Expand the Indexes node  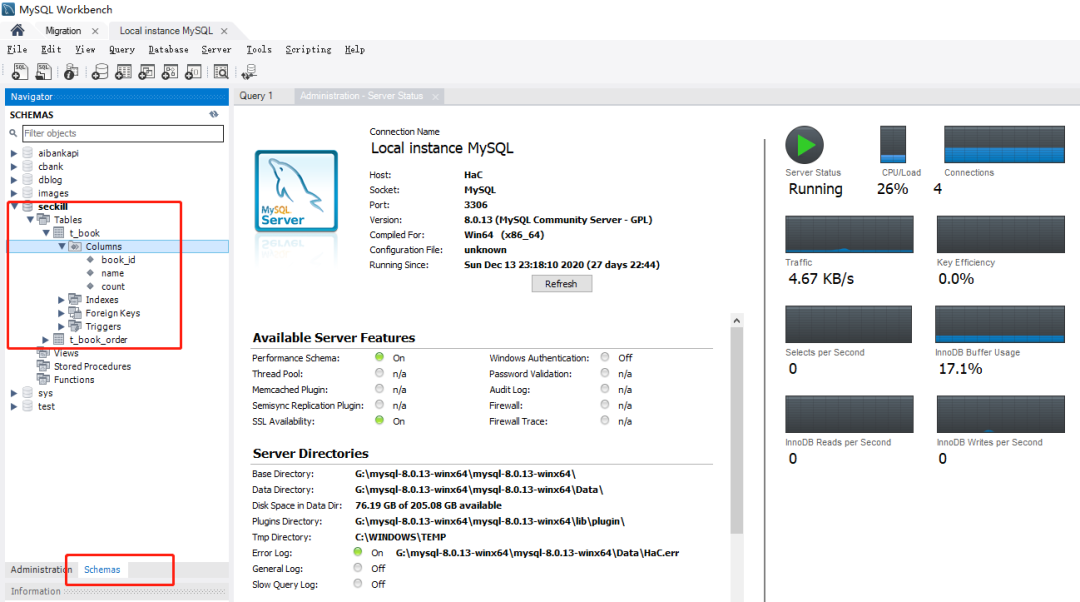(x=61, y=300)
